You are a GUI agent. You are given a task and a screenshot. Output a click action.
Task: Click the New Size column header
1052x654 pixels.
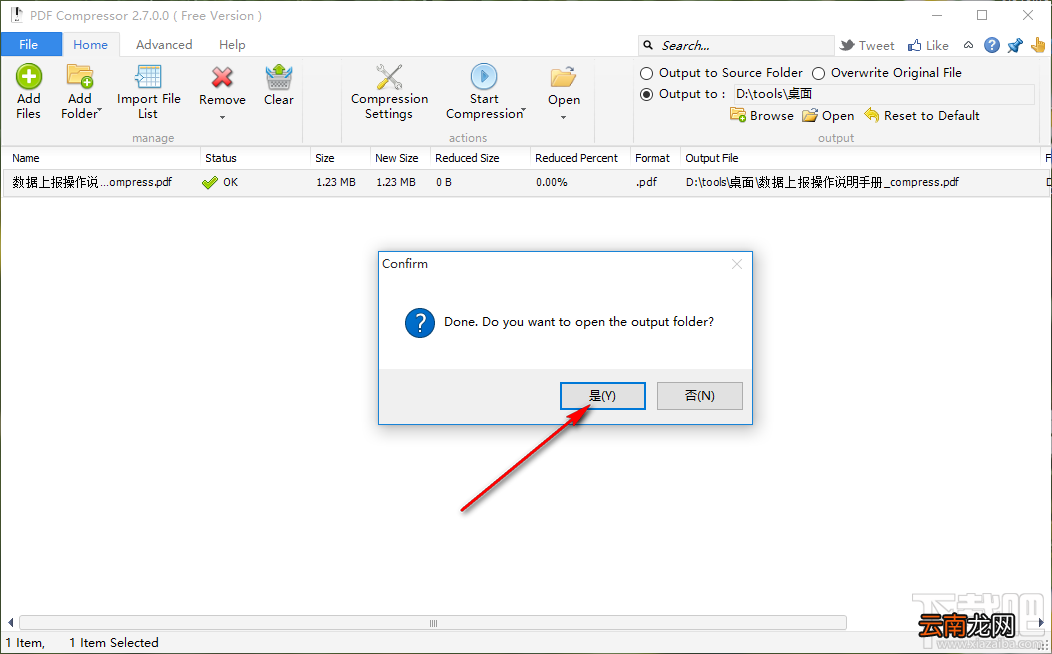(x=400, y=158)
